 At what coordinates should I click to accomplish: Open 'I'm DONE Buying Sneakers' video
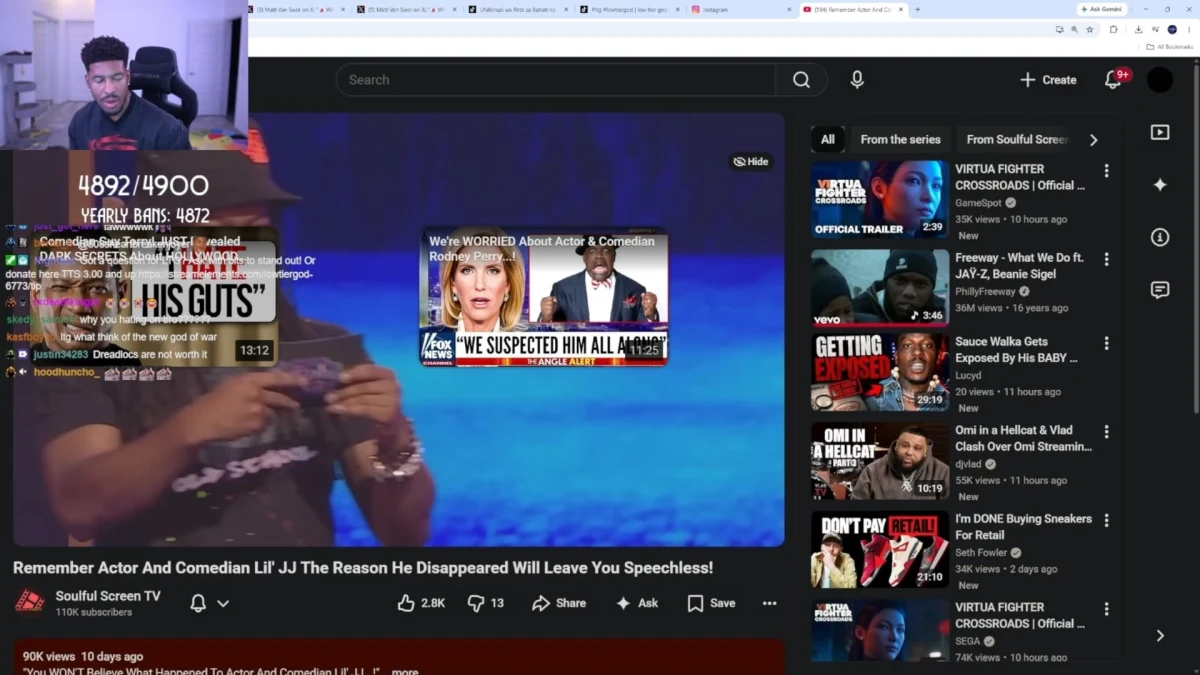coord(1023,527)
